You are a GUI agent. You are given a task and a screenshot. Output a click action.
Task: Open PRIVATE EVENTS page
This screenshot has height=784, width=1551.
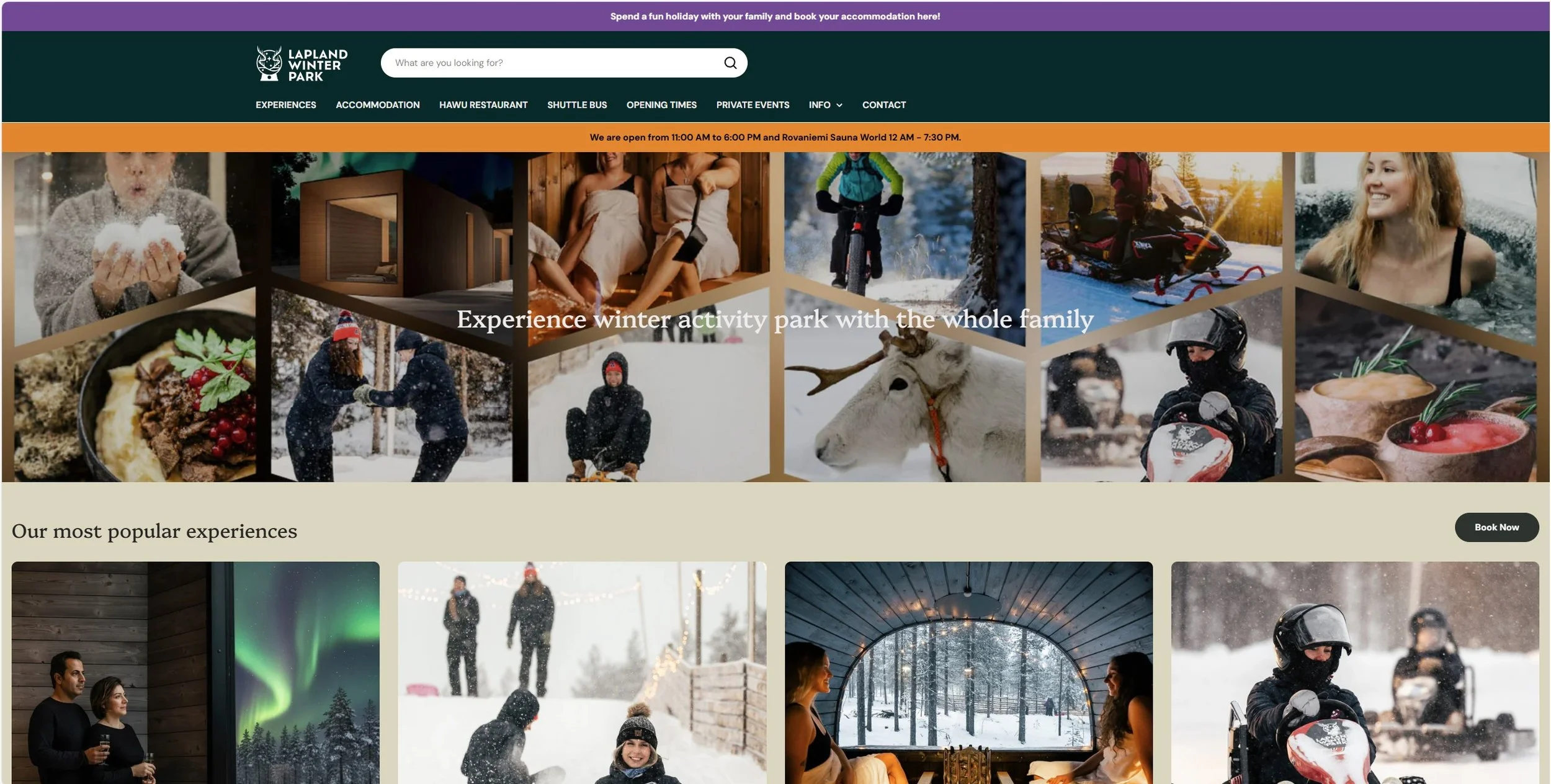(753, 105)
